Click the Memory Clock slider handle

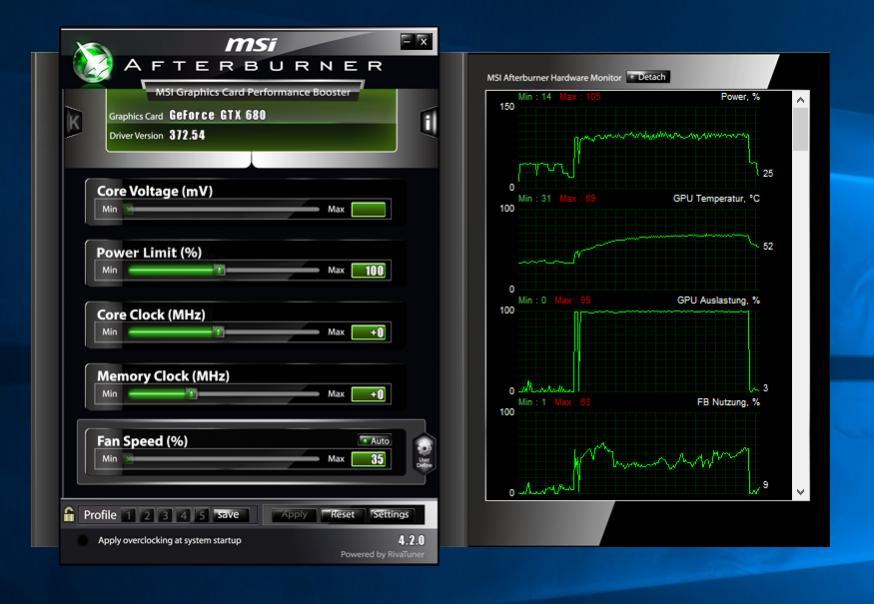191,394
